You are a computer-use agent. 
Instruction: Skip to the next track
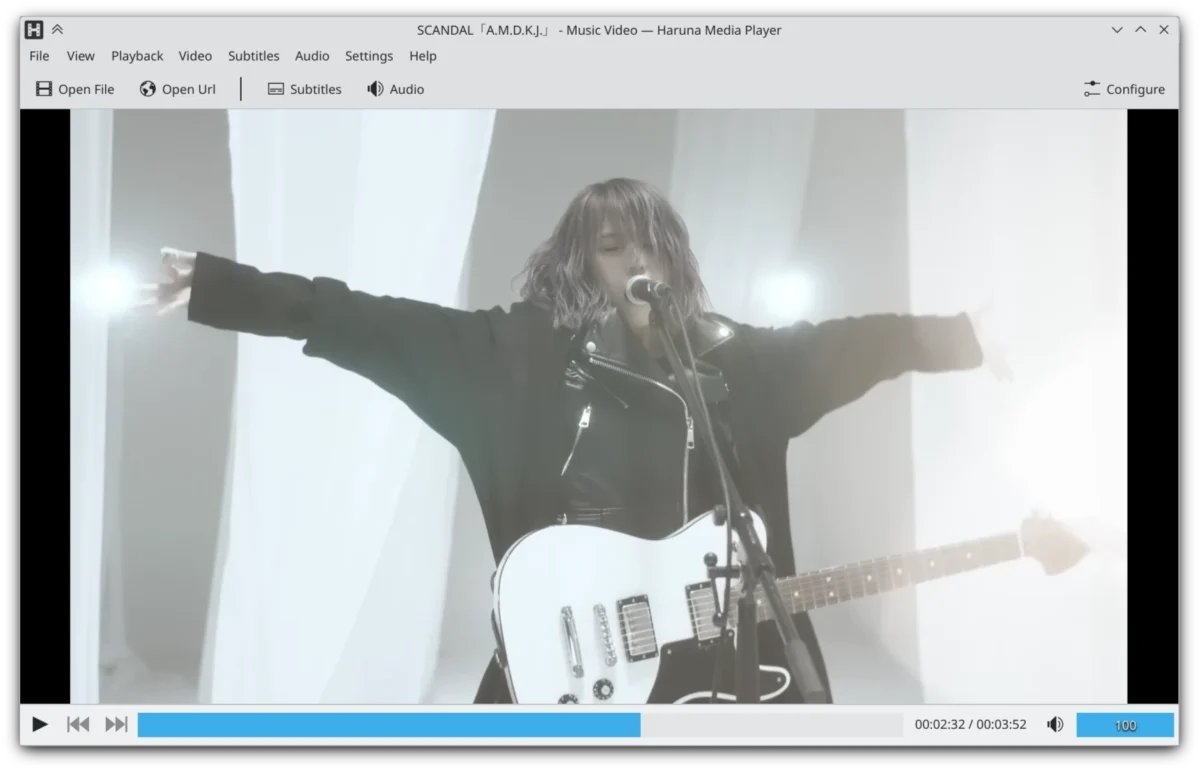[x=116, y=724]
